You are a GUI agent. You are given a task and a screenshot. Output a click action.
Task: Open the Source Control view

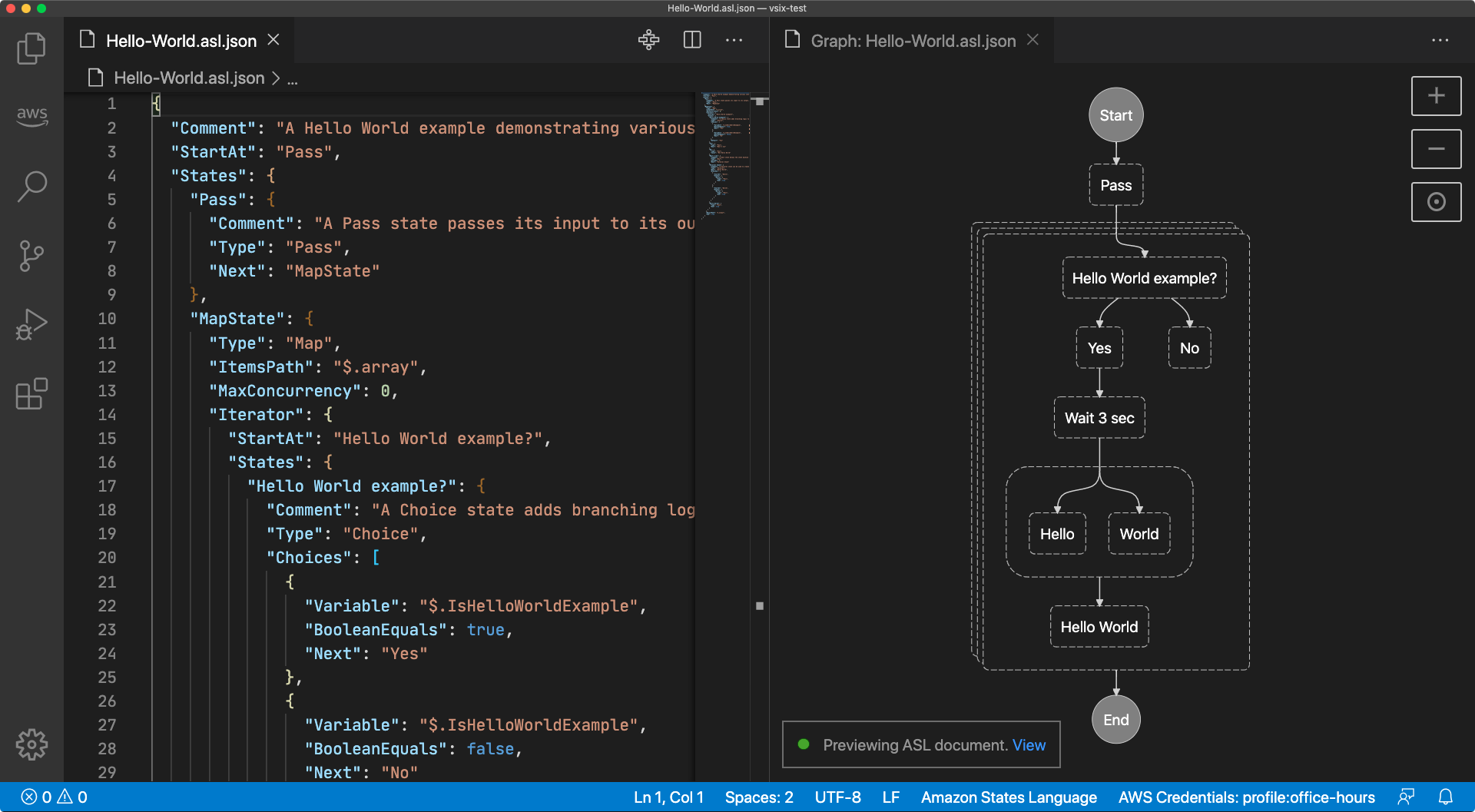tap(31, 256)
